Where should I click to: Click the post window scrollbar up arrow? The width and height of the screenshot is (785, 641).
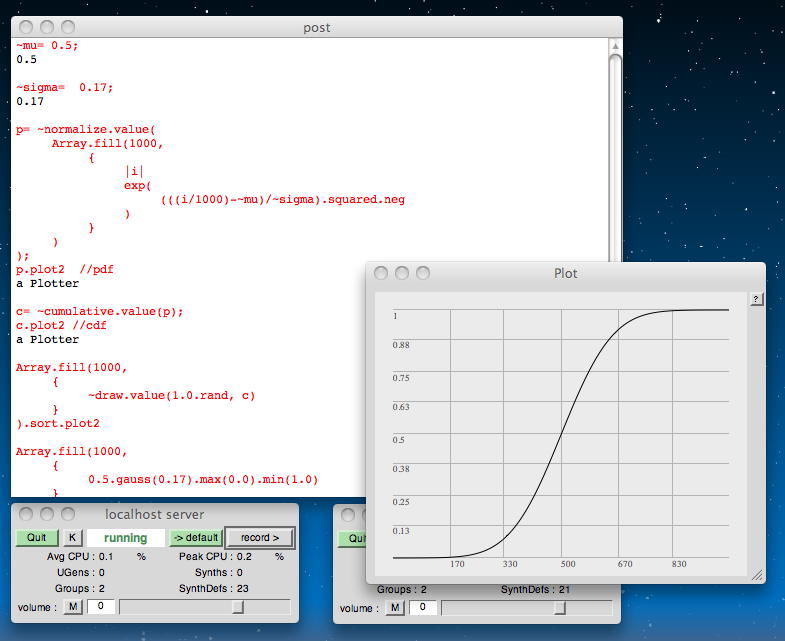tap(615, 45)
